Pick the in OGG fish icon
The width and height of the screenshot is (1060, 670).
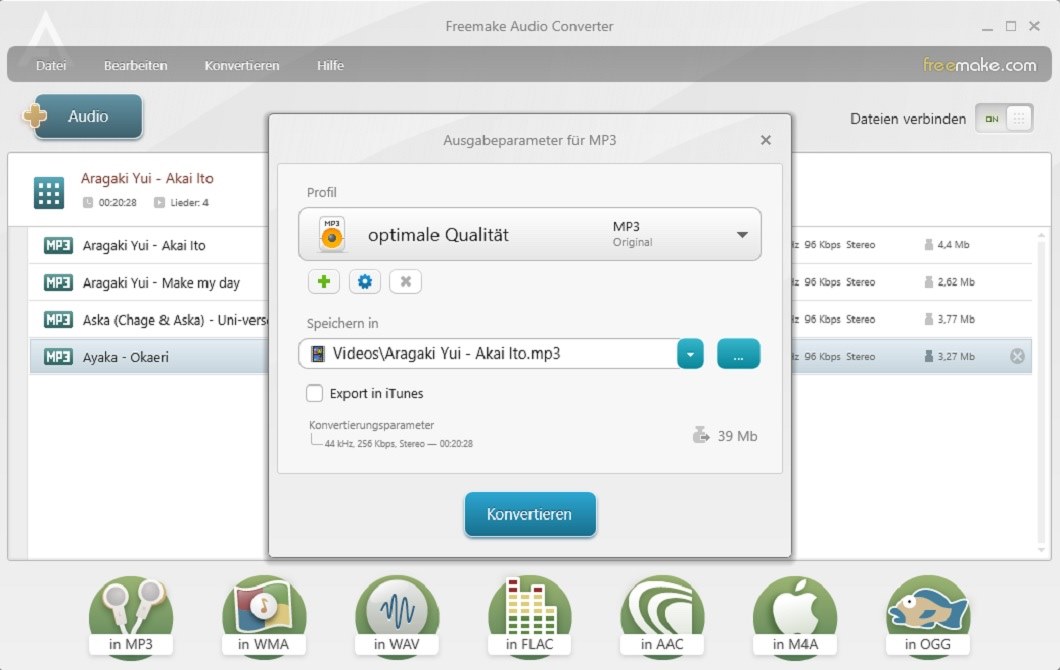pos(928,616)
